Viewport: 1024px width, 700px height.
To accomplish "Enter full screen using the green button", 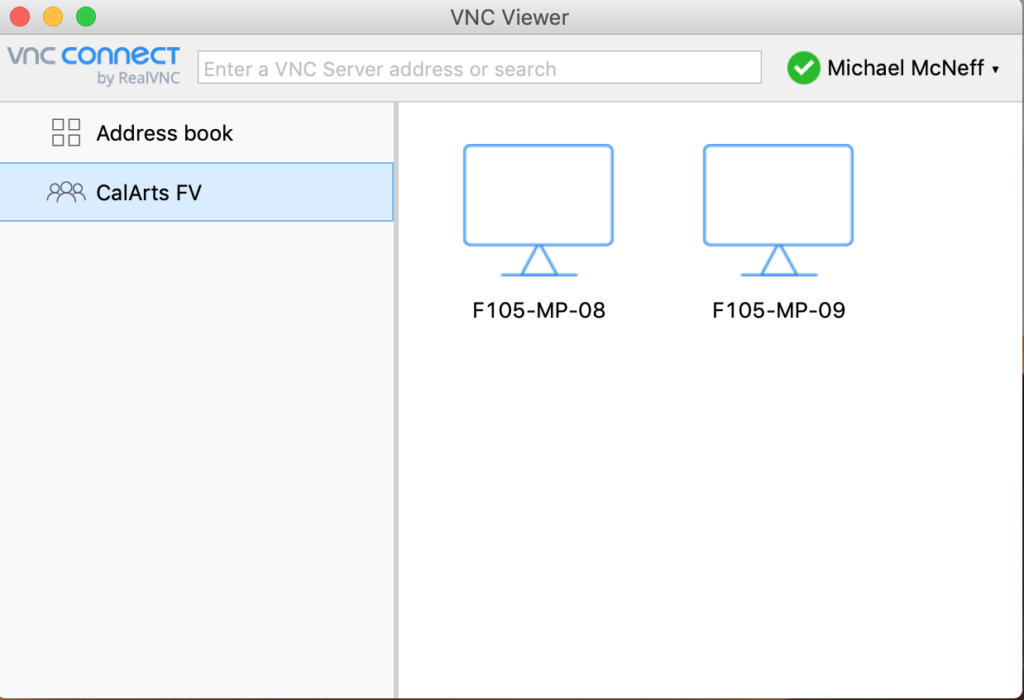I will coord(86,17).
